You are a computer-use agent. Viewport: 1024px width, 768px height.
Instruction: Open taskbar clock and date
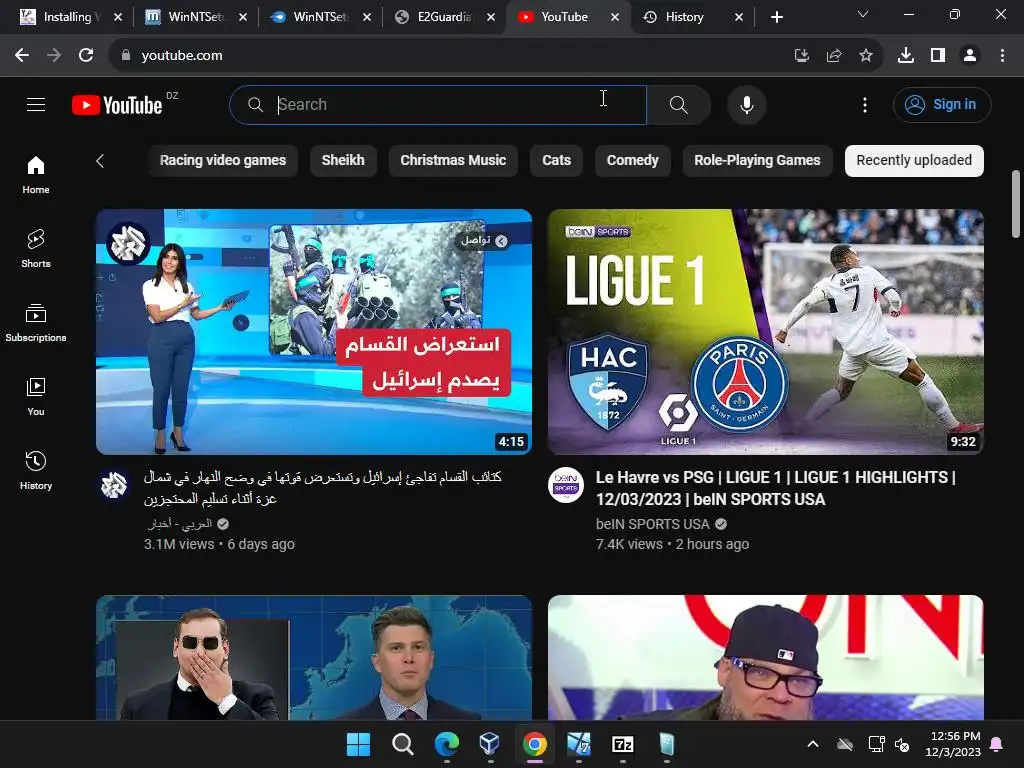tap(953, 744)
